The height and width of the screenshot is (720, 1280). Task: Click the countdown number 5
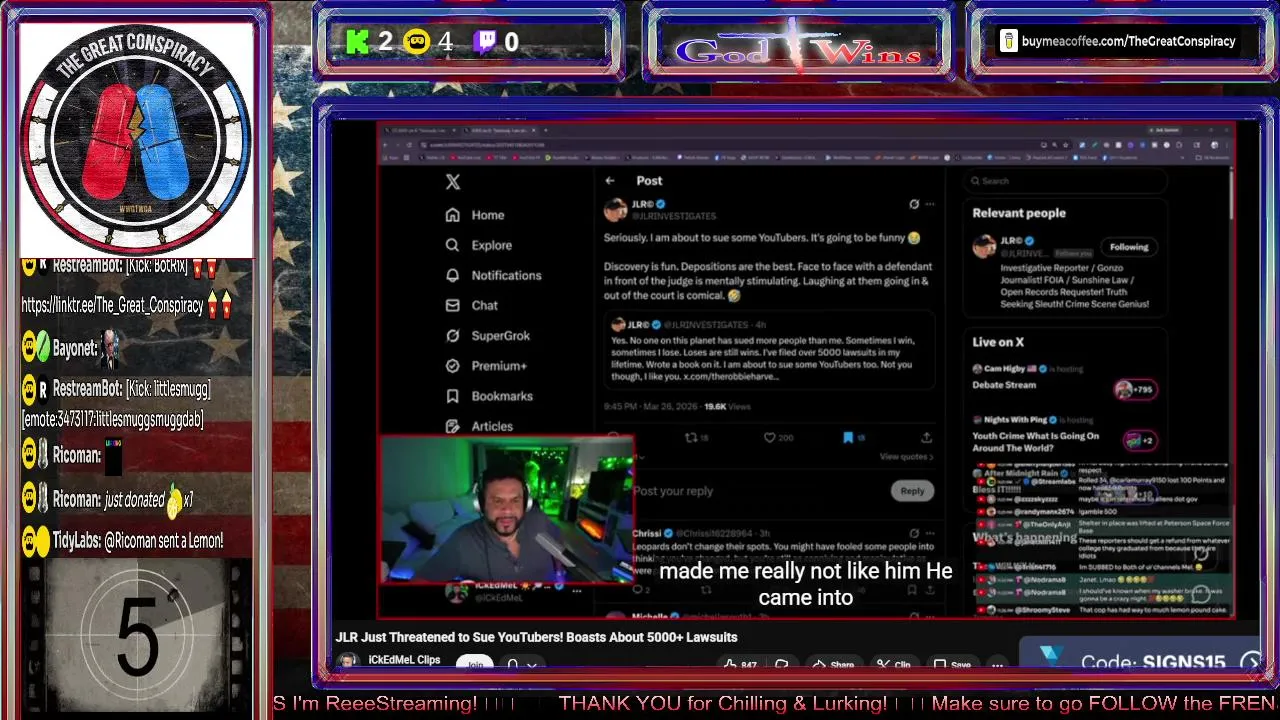pyautogui.click(x=138, y=635)
